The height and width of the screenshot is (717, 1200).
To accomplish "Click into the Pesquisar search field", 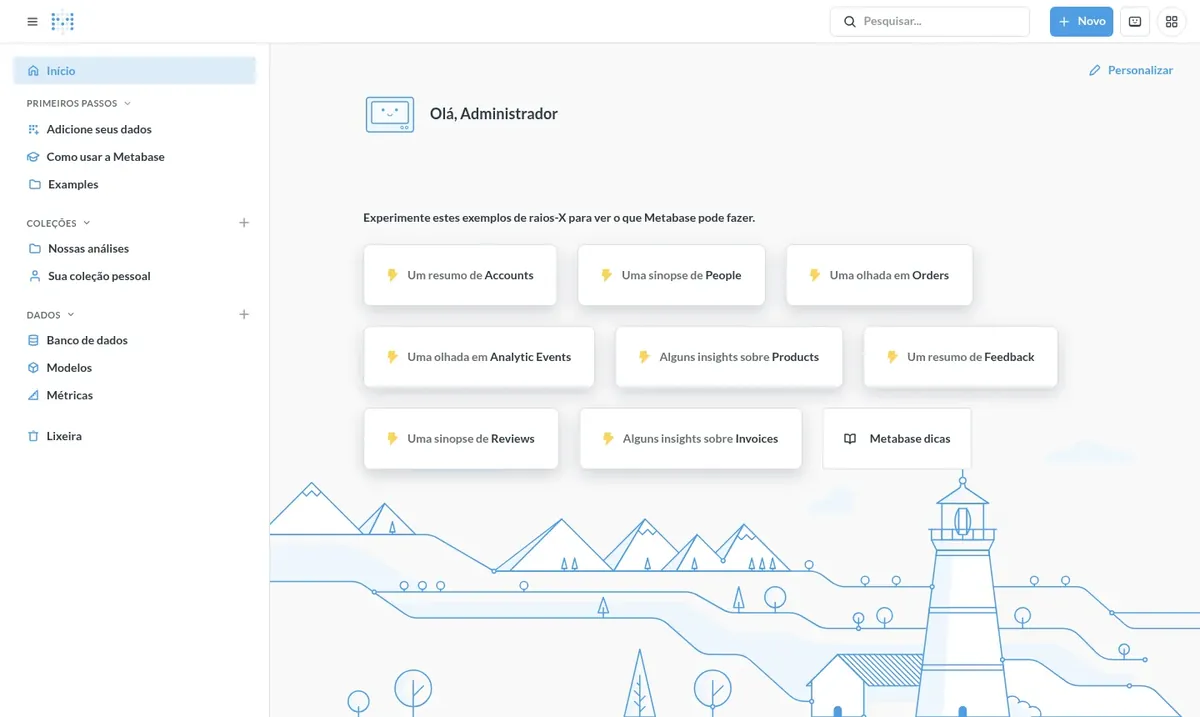I will click(x=930, y=21).
